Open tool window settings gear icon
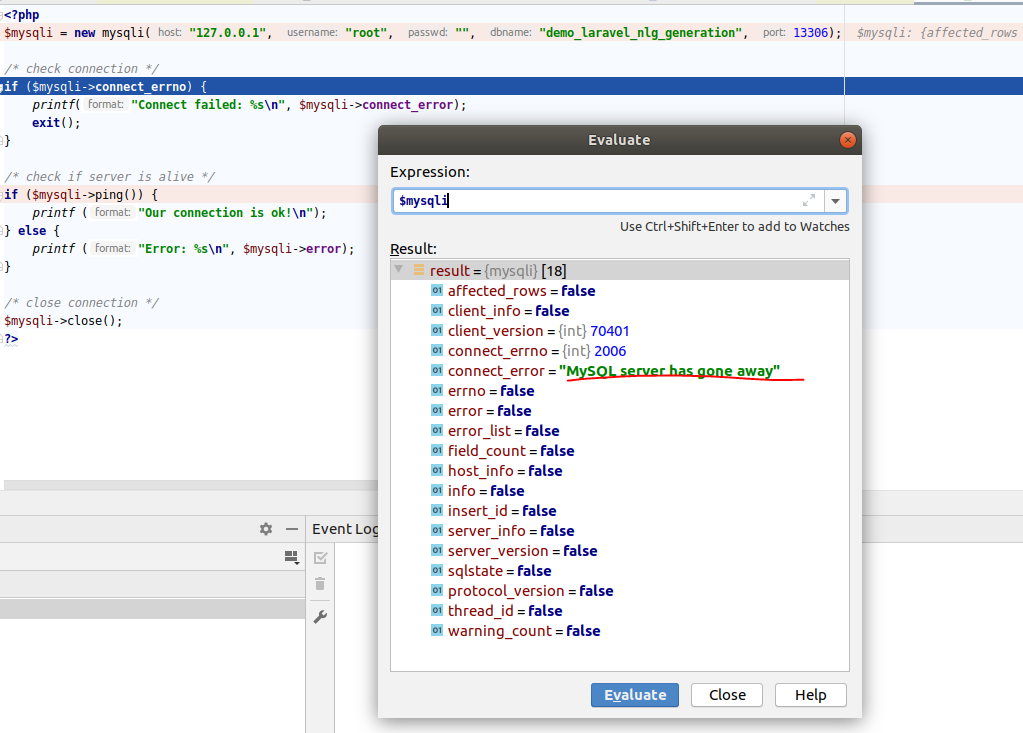This screenshot has height=733, width=1023. [x=265, y=529]
